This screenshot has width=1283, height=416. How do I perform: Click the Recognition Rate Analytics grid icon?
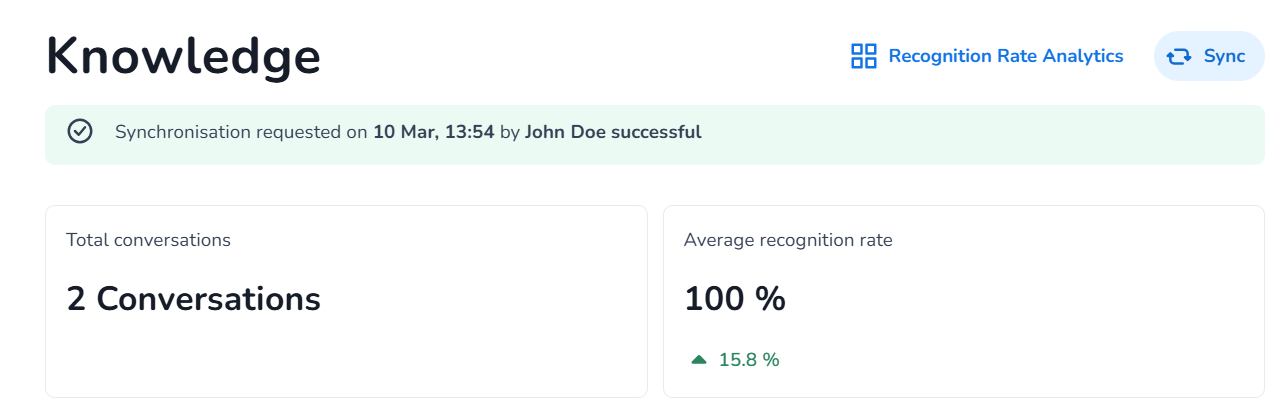click(863, 56)
